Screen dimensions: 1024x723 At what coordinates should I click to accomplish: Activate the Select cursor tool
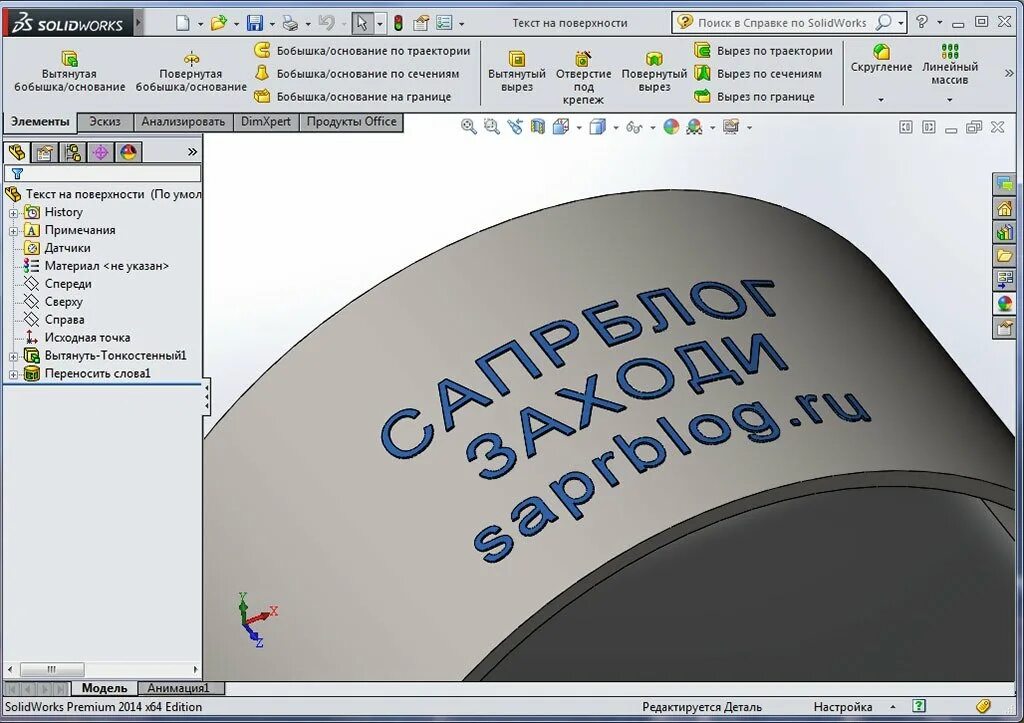(361, 24)
